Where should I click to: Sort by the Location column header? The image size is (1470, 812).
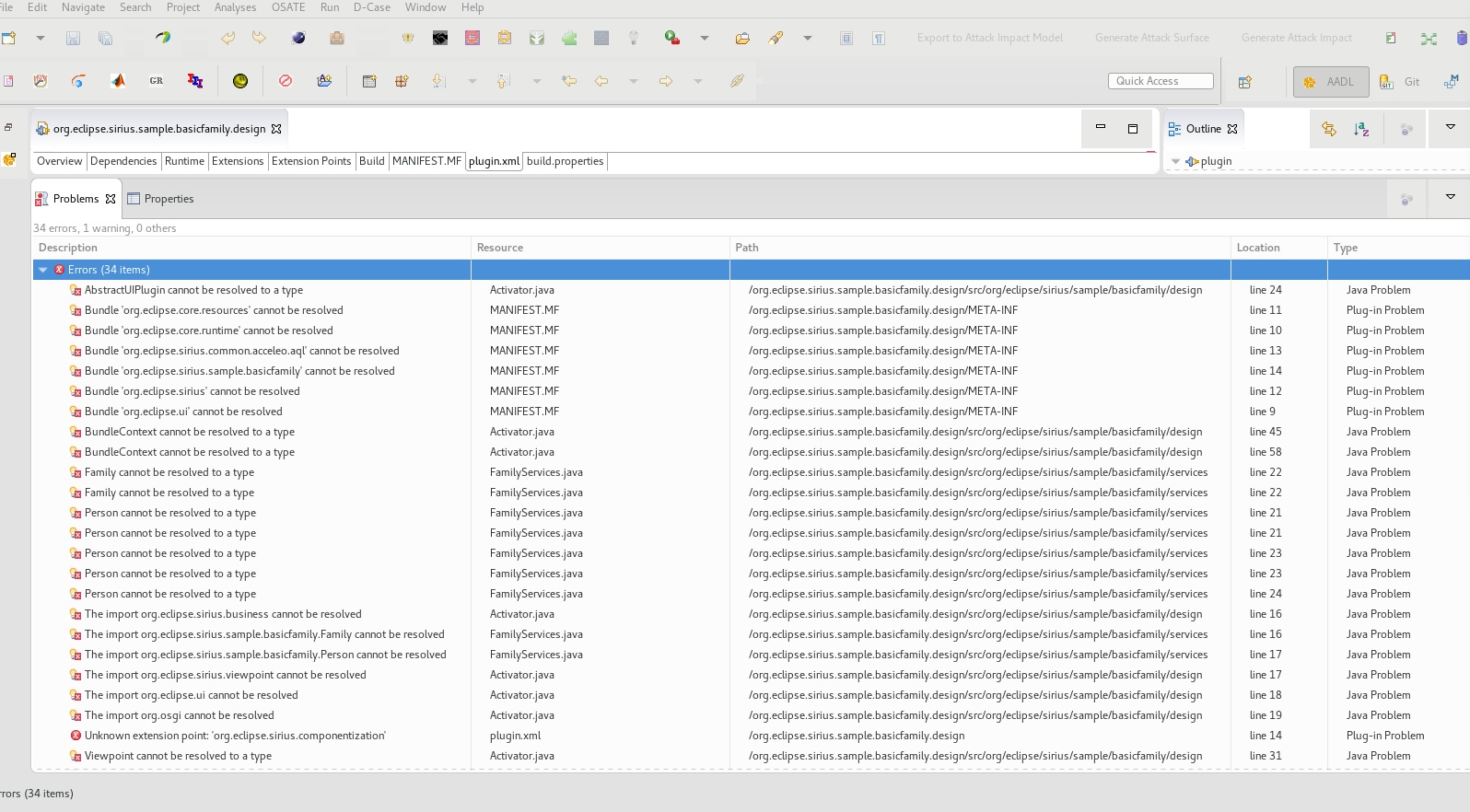[x=1278, y=248]
